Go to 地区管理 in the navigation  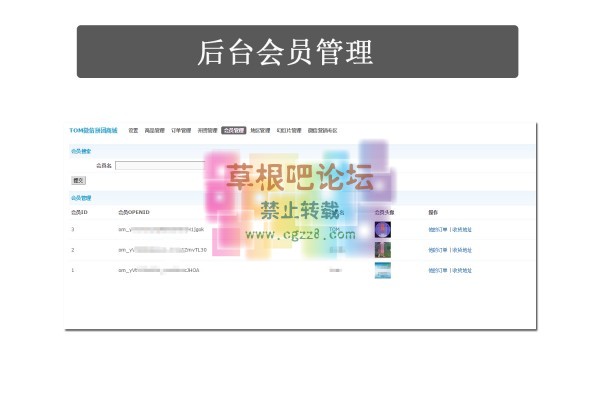(x=260, y=131)
